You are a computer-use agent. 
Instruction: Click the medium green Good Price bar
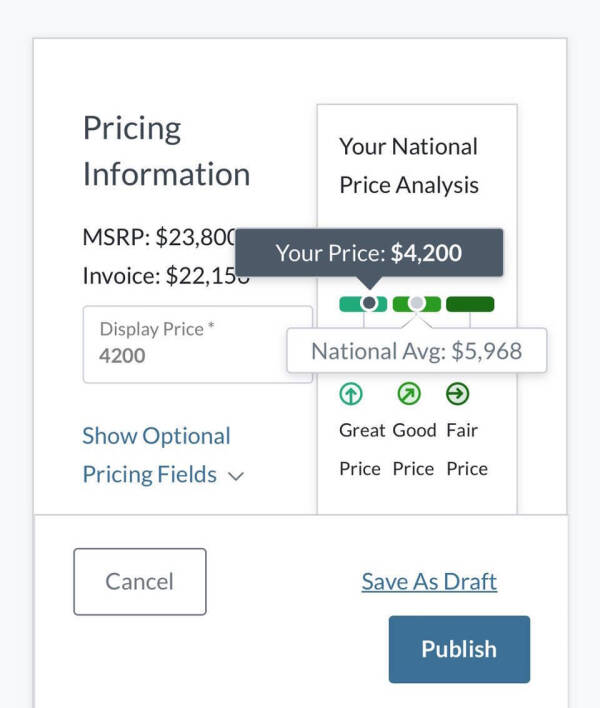tap(417, 304)
